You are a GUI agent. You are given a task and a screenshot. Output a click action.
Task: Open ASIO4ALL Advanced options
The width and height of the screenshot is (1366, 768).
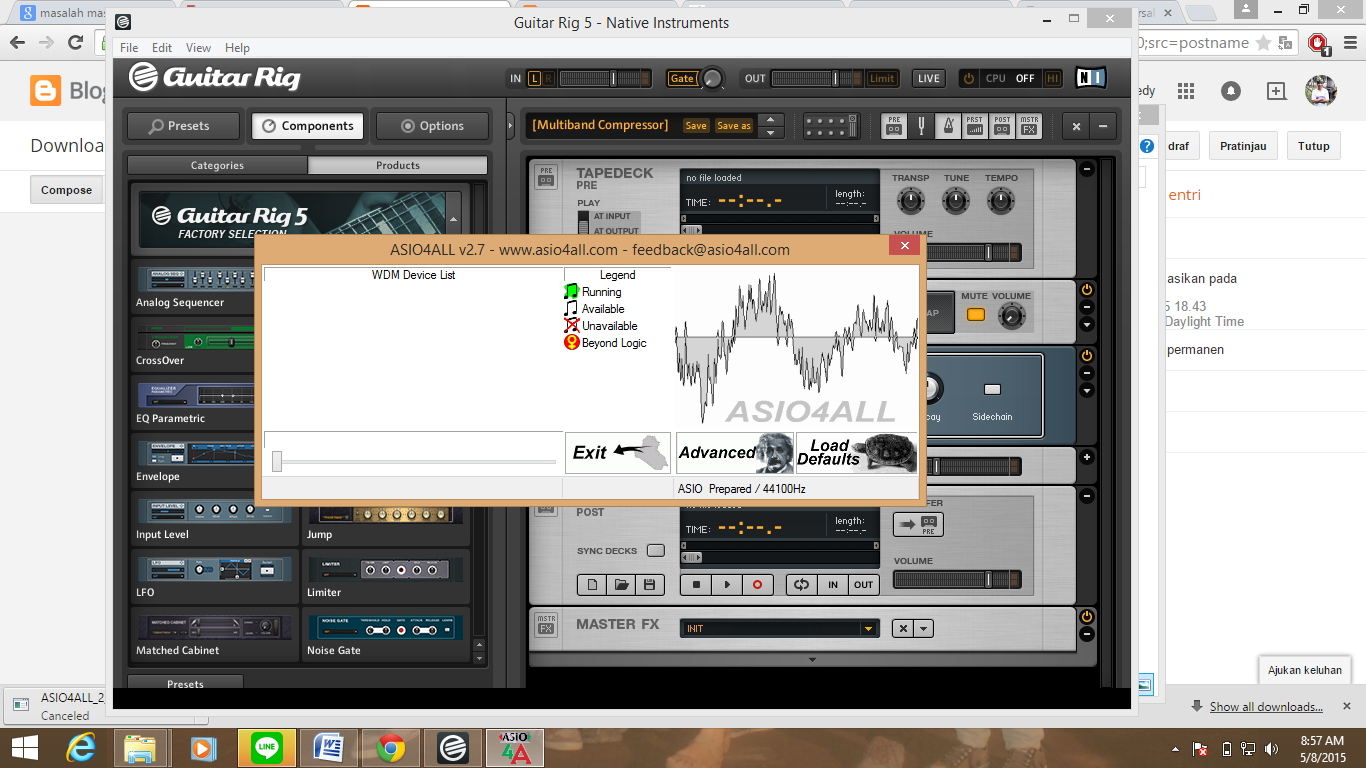[x=735, y=453]
